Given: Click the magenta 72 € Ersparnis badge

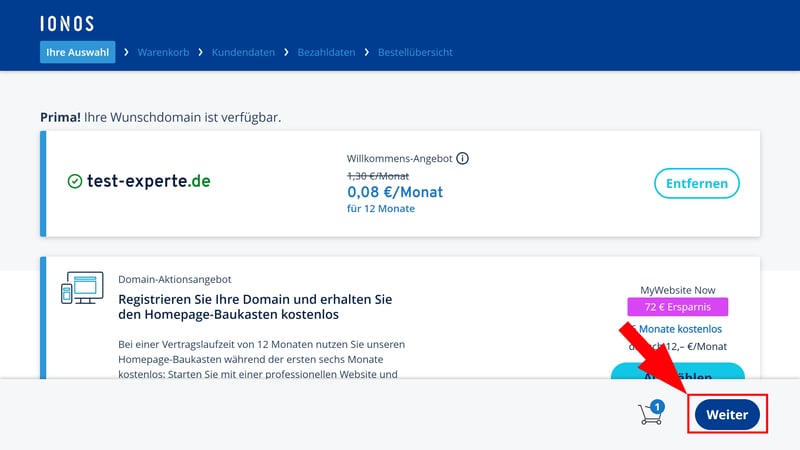Looking at the screenshot, I should click(677, 307).
